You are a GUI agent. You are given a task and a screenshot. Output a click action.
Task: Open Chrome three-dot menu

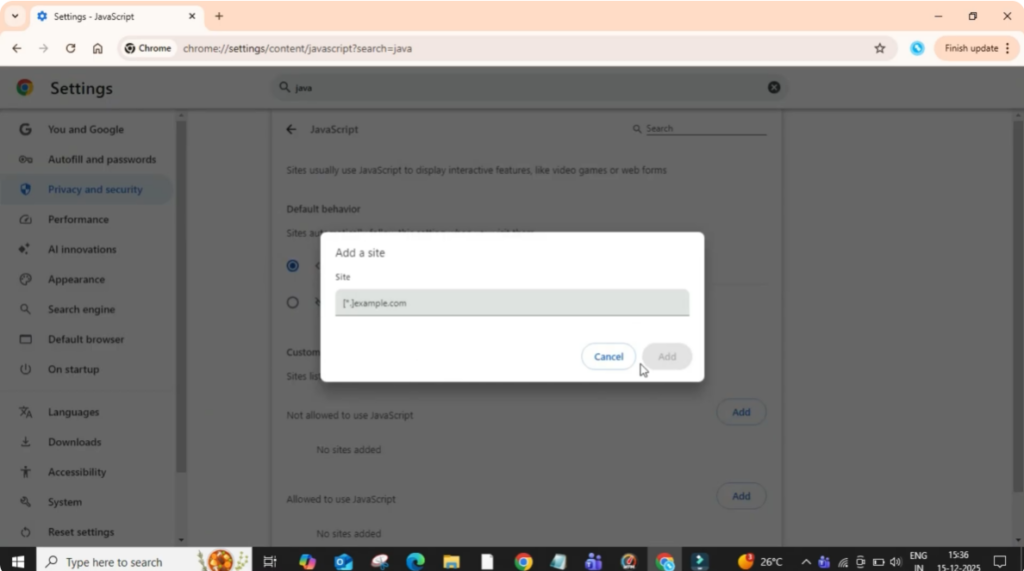(1008, 48)
